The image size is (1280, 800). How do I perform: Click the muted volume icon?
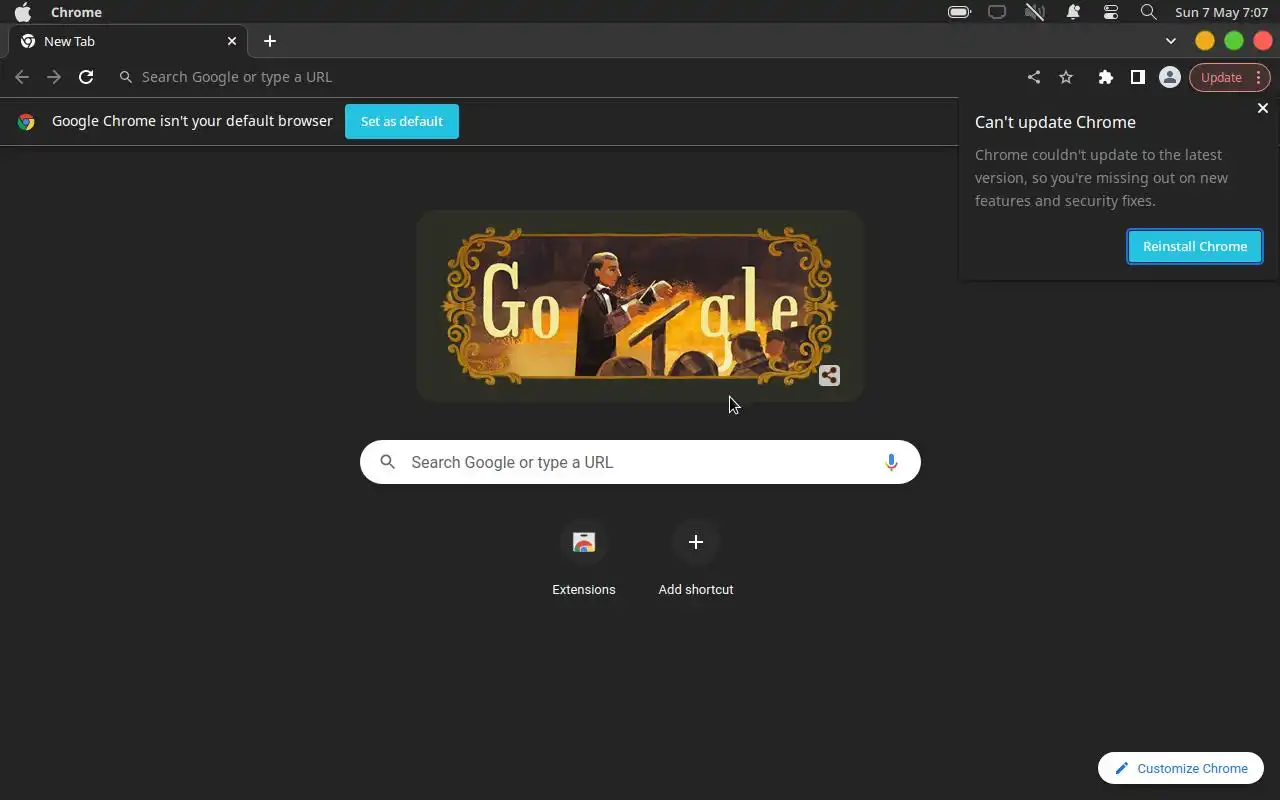(x=1035, y=12)
